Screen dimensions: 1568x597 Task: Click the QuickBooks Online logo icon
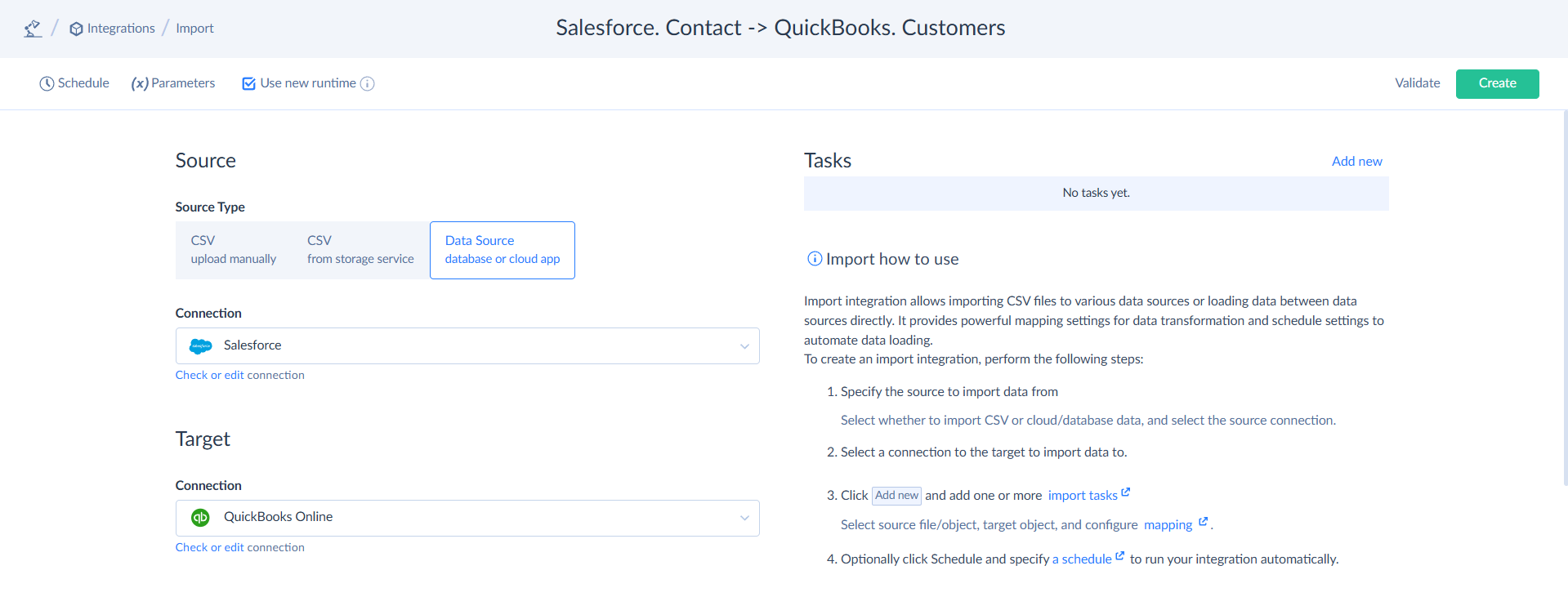200,518
